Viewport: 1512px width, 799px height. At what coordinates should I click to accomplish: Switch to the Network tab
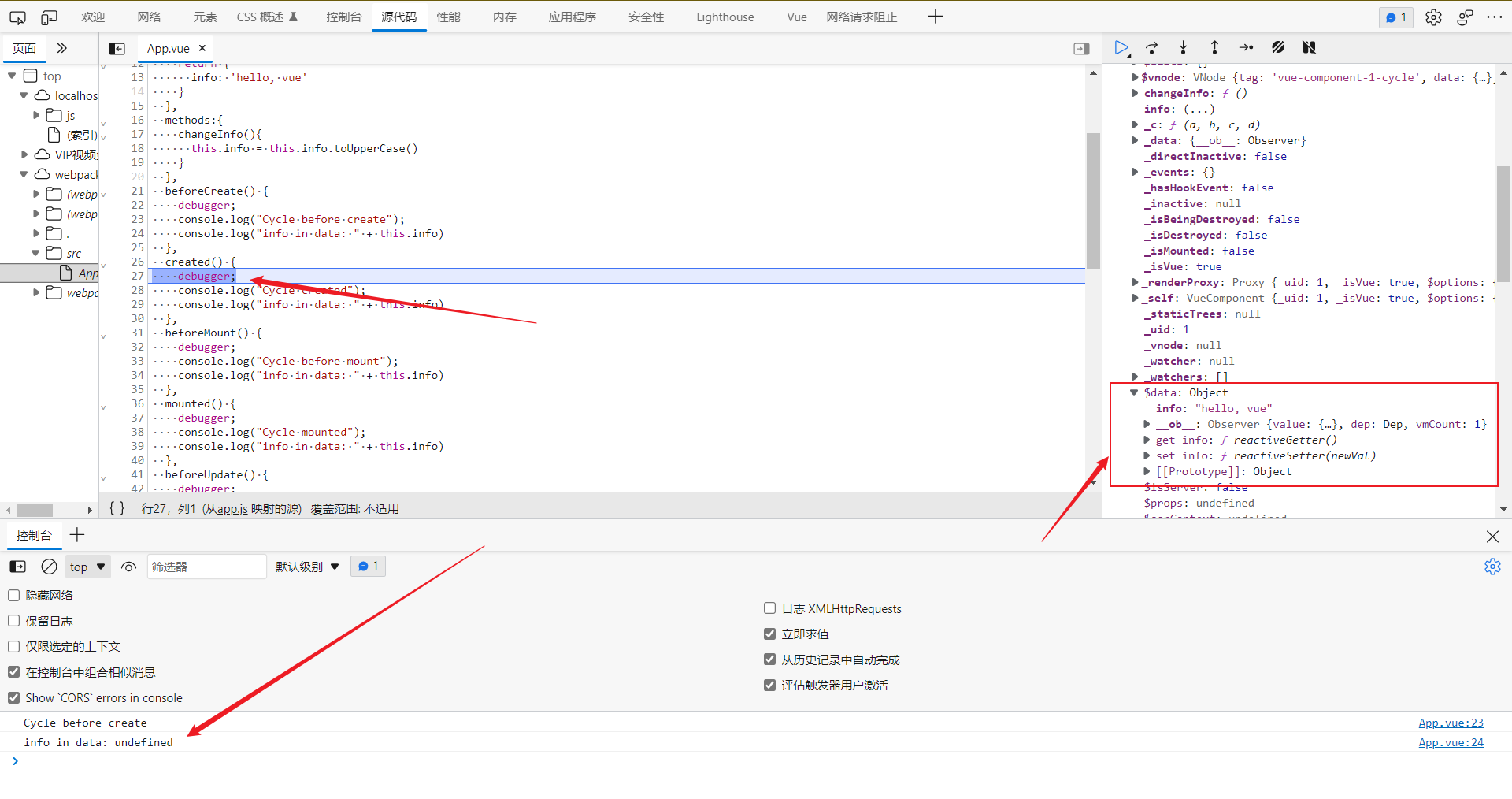(x=149, y=17)
